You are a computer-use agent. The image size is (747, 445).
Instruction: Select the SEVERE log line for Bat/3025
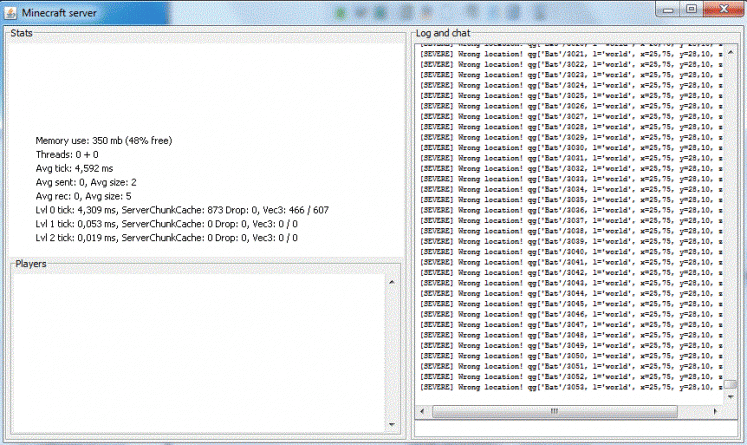[x=571, y=95]
